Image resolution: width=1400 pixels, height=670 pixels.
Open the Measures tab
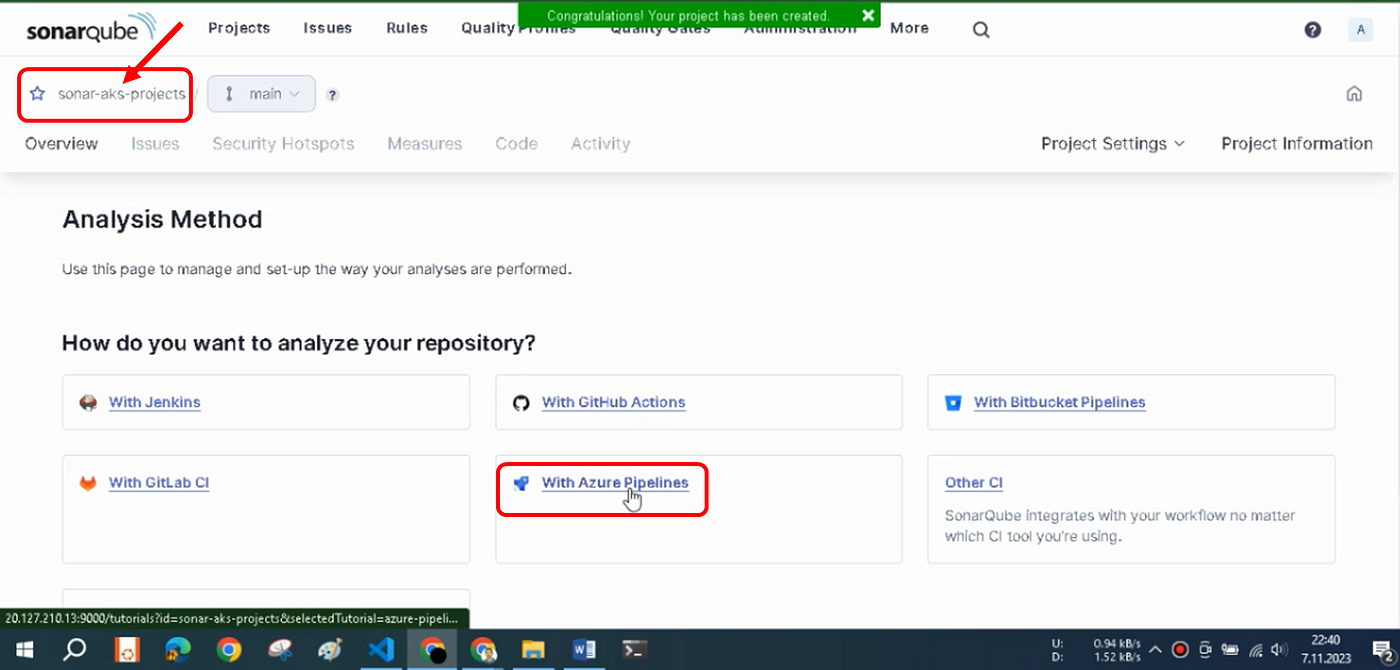tap(425, 144)
